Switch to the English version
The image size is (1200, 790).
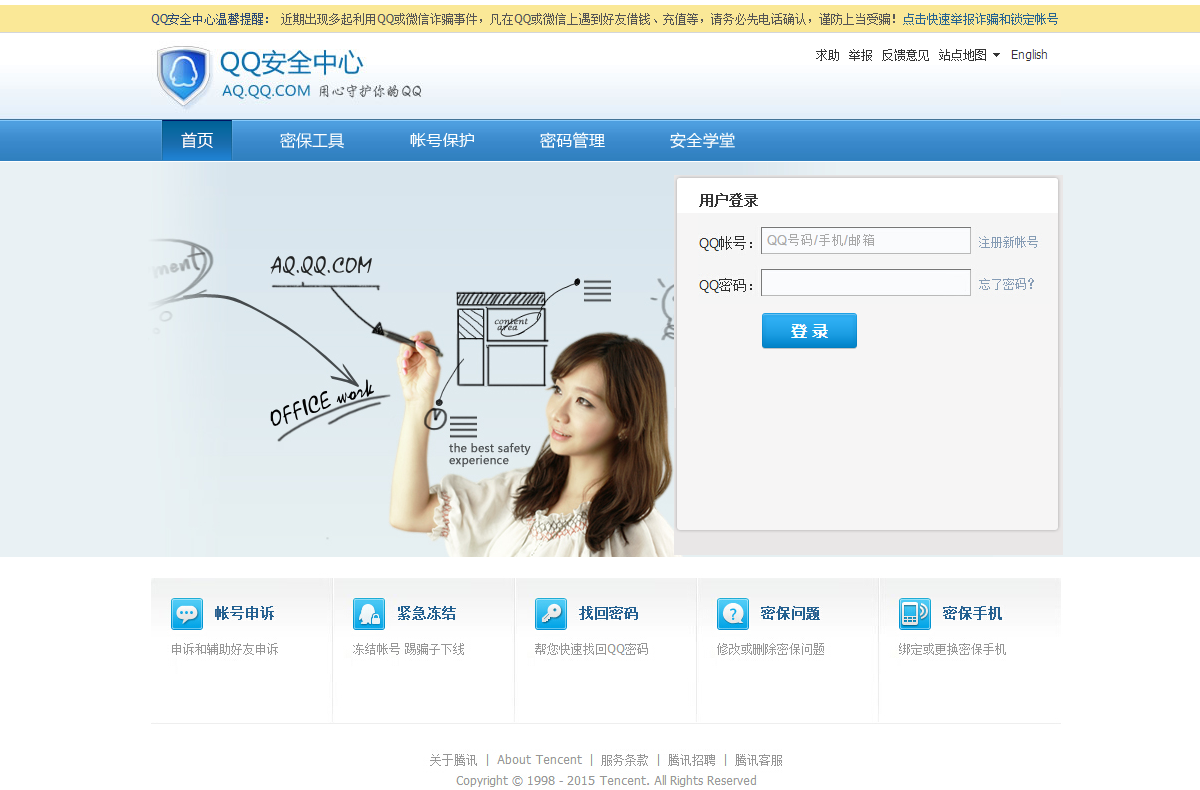pos(1029,55)
